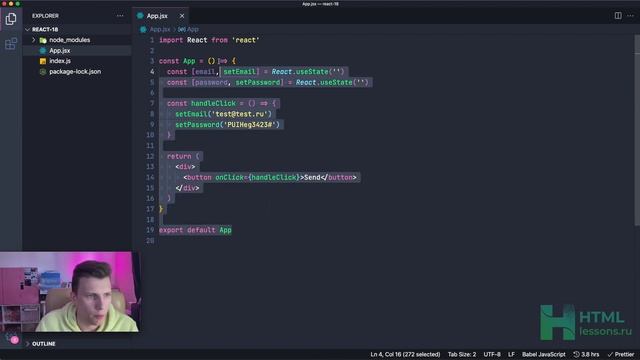Click the JSON icon beside package-lock.json
Screen dimensions: 640x360
click(43, 71)
